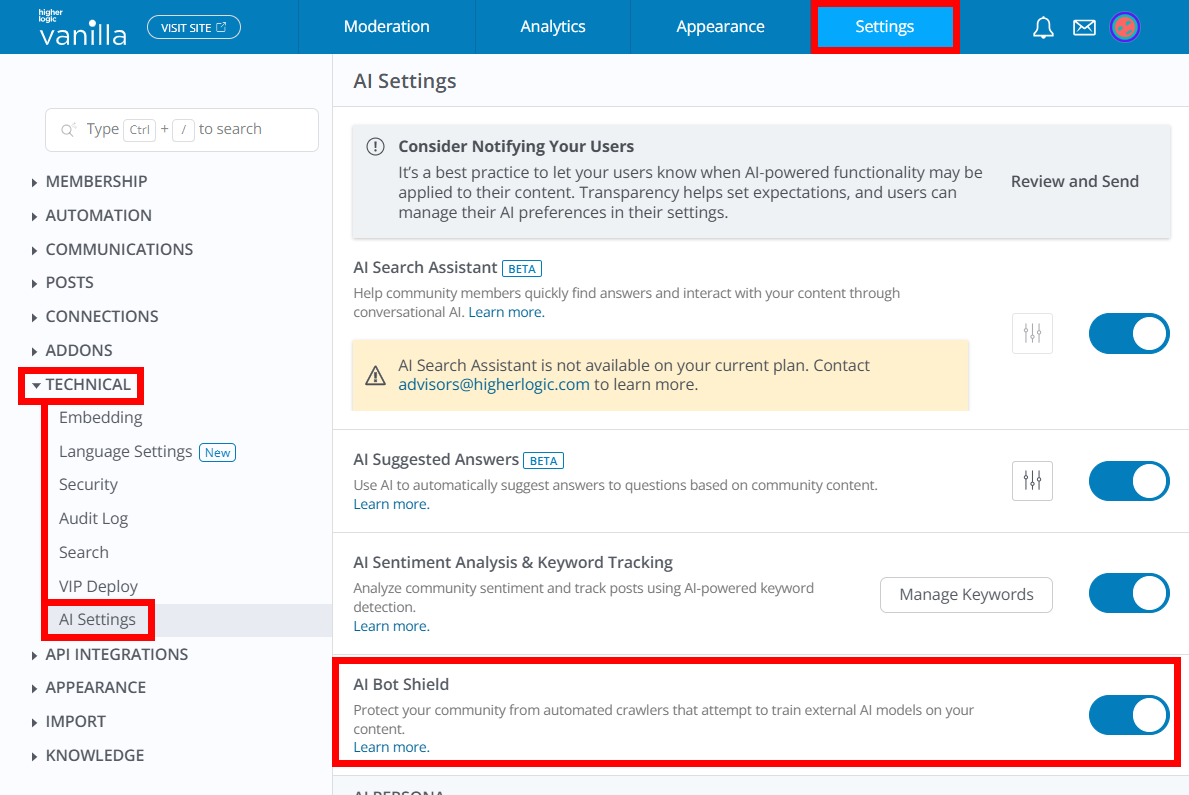
Task: Open AI Suggested Answers settings sliders icon
Action: point(1032,480)
